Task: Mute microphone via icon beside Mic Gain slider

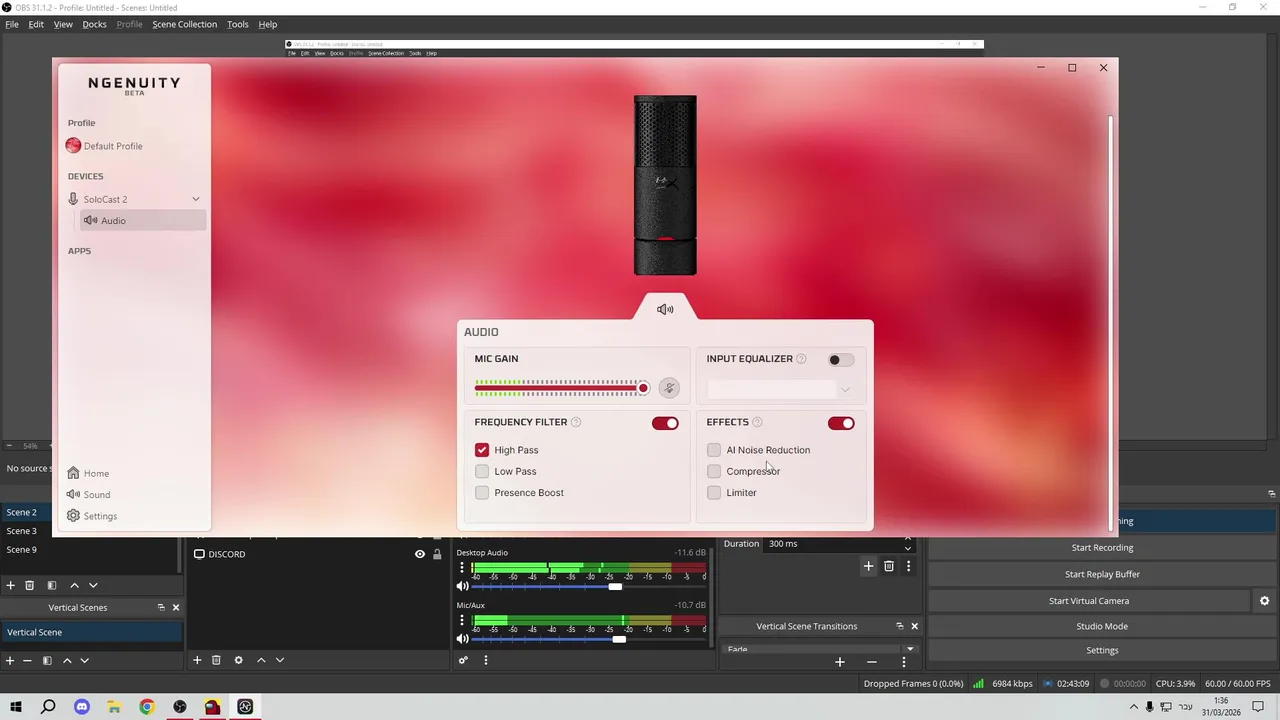Action: tap(669, 388)
